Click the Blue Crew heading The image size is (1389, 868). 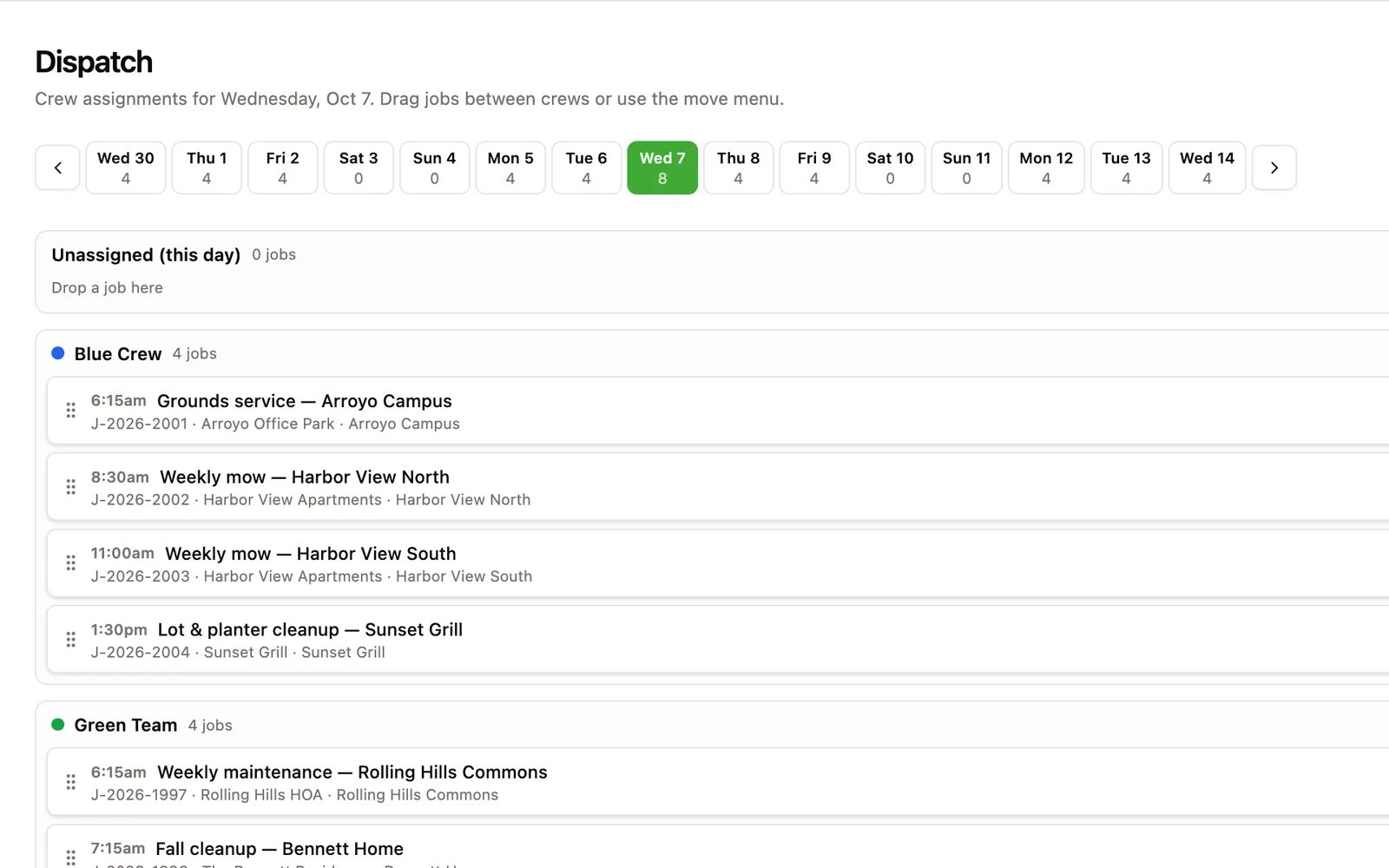pos(118,354)
